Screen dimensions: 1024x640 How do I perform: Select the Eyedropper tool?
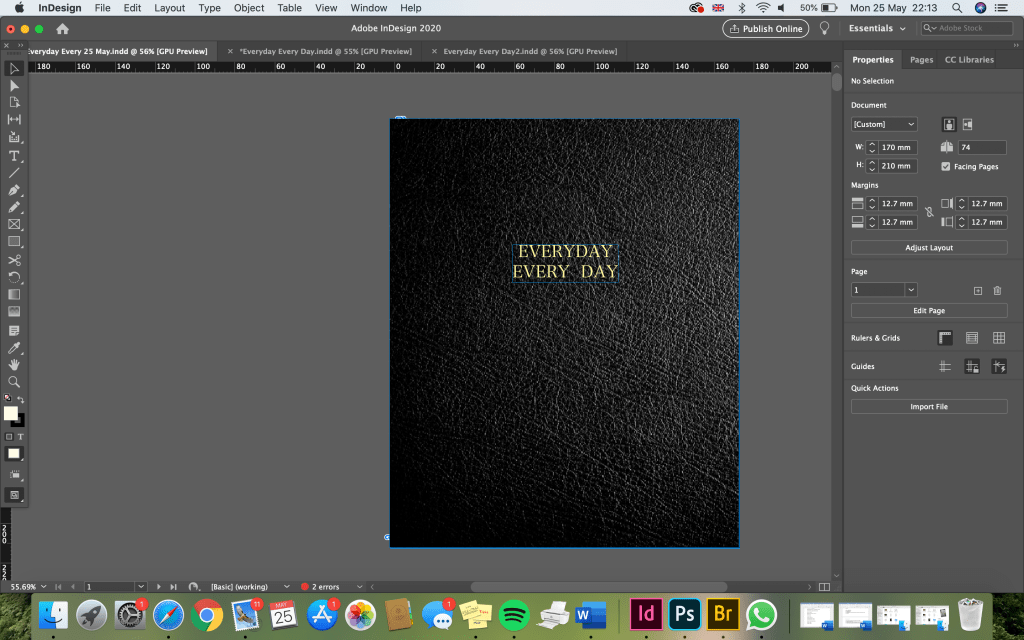(x=14, y=347)
